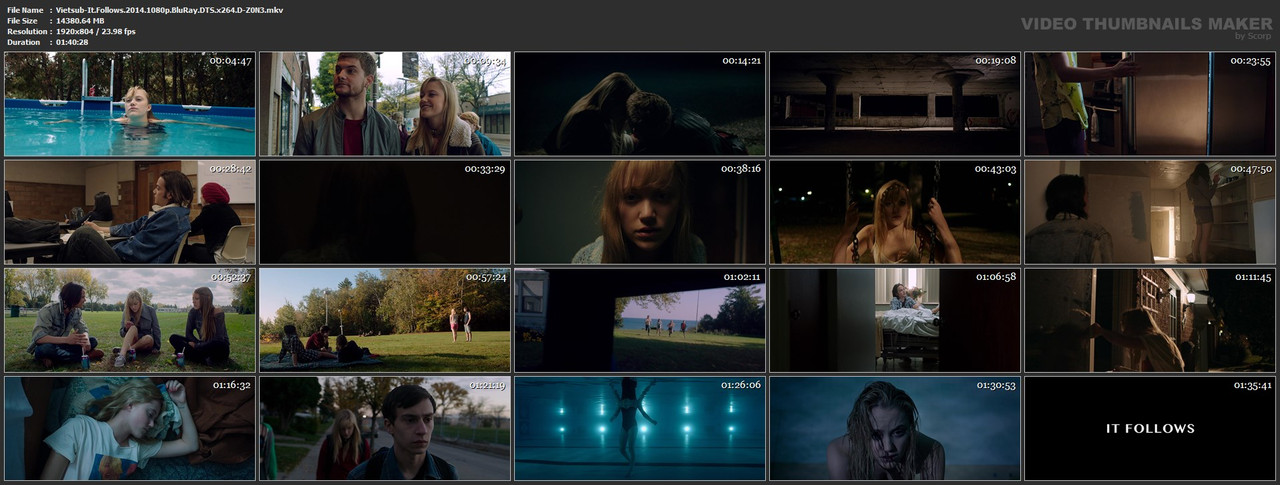Select the thumbnail at 00:04:47
The image size is (1280, 485).
point(130,104)
